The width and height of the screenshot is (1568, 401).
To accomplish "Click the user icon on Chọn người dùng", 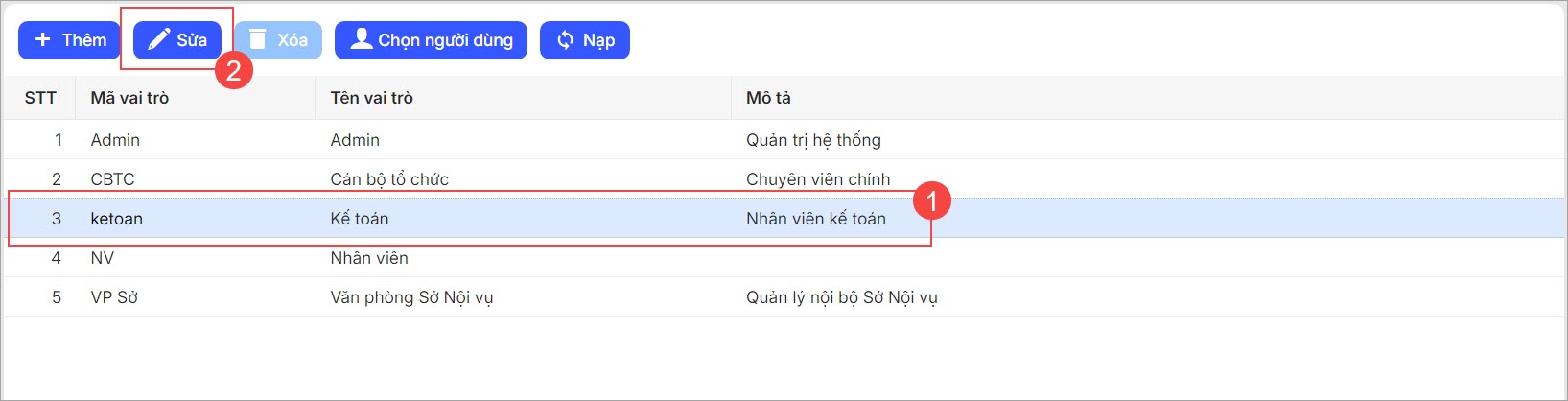I will pyautogui.click(x=361, y=39).
